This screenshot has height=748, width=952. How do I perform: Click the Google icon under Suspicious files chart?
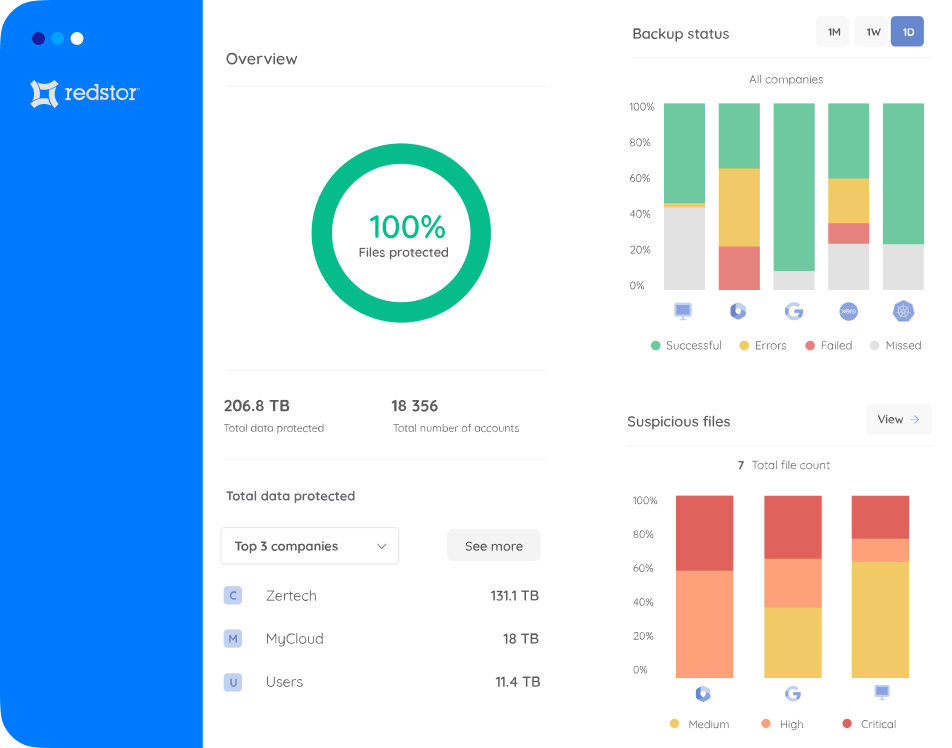click(x=792, y=692)
